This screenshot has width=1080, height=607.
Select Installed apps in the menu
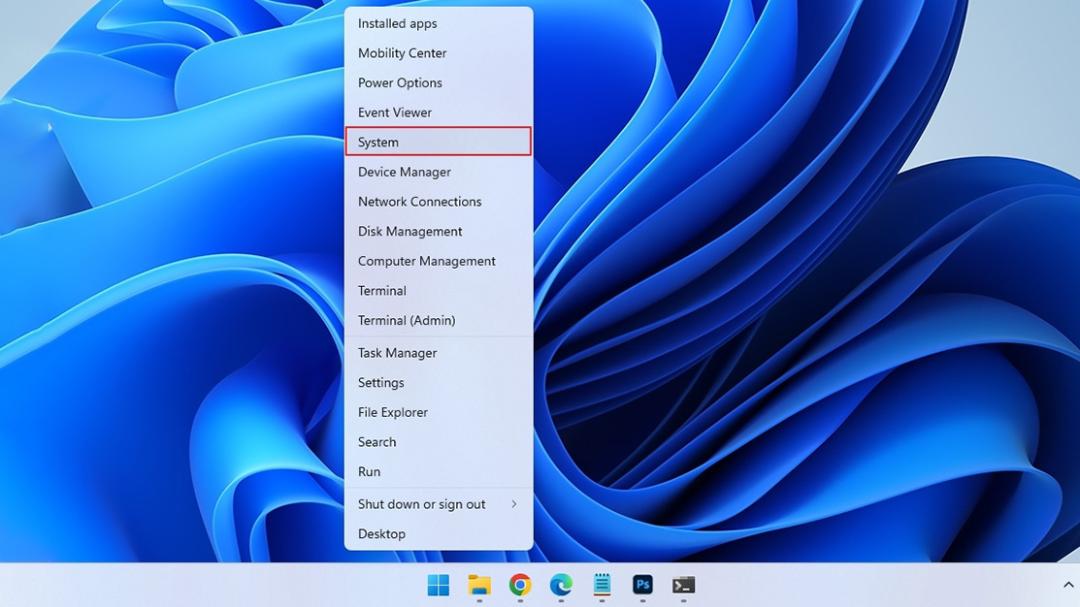439,23
